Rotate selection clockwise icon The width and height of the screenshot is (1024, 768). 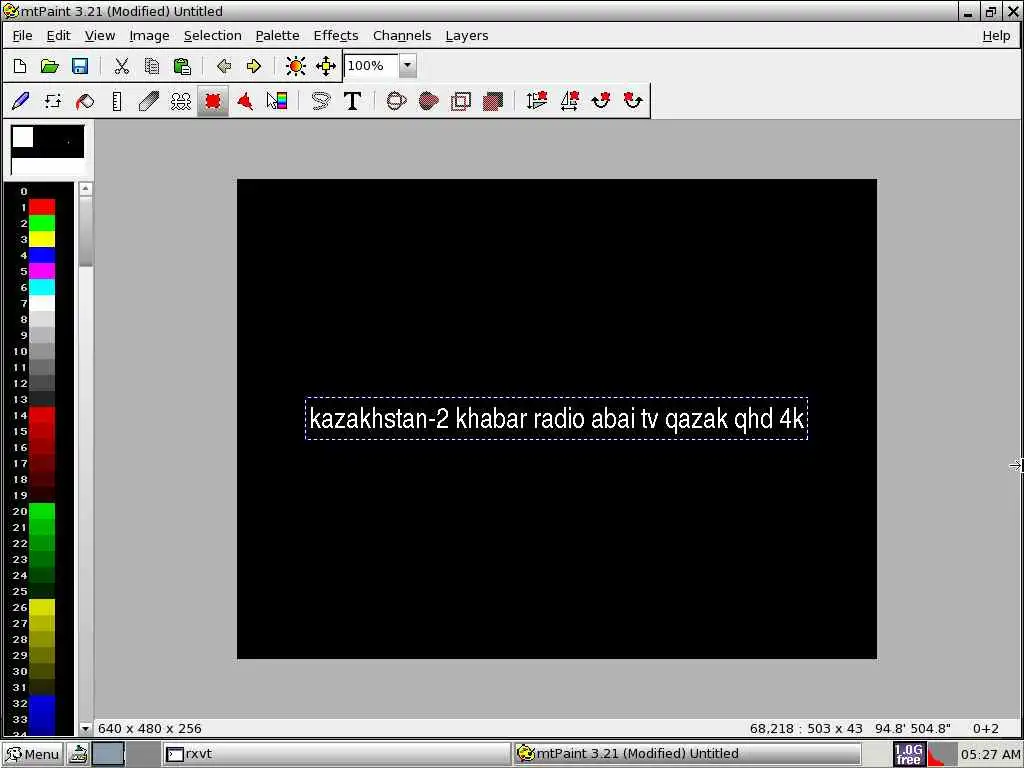coord(601,101)
